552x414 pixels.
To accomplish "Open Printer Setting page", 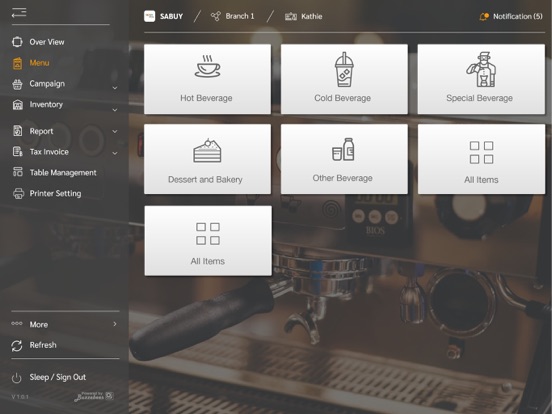I will coord(55,194).
